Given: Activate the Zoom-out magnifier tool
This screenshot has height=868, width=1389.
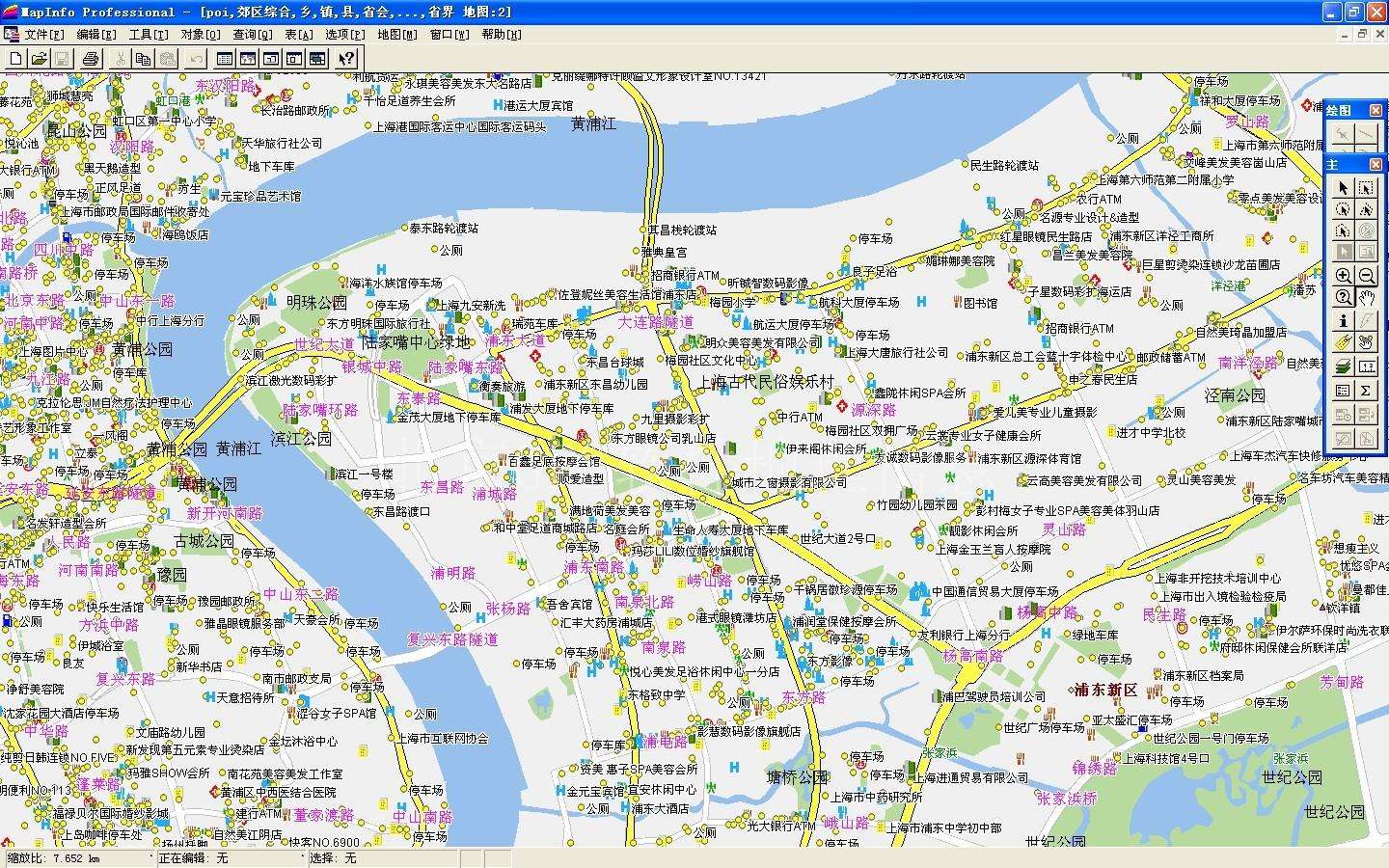Looking at the screenshot, I should pyautogui.click(x=1367, y=276).
